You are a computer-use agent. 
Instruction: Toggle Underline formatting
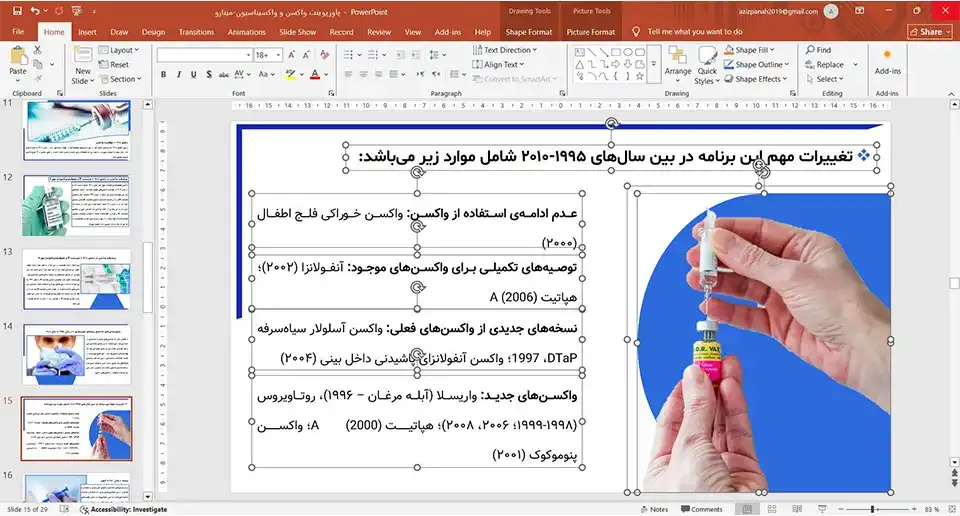193,75
